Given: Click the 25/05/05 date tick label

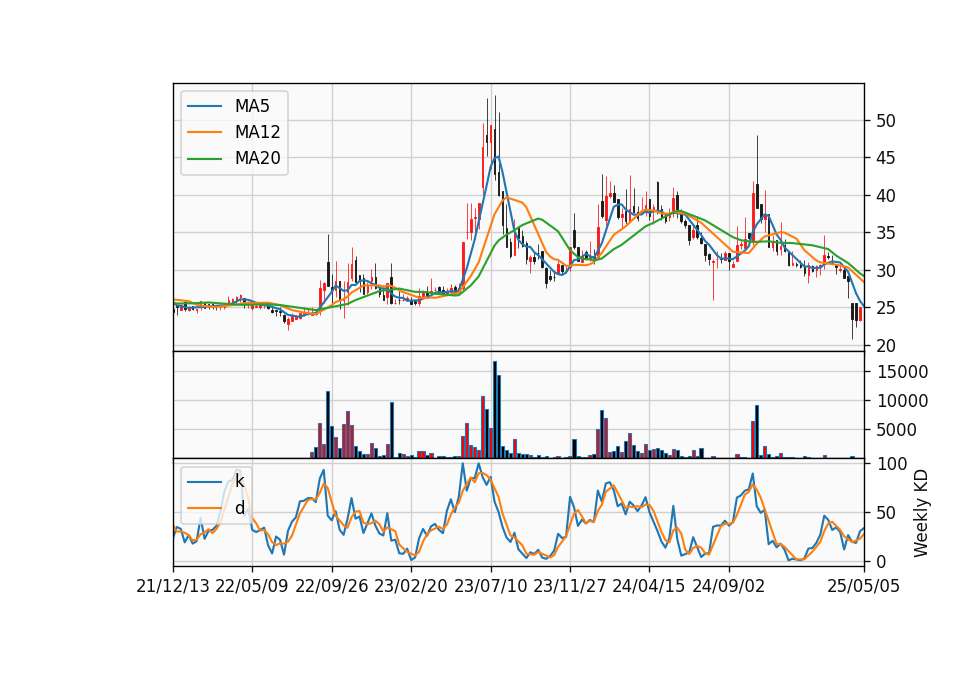Looking at the screenshot, I should 864,586.
